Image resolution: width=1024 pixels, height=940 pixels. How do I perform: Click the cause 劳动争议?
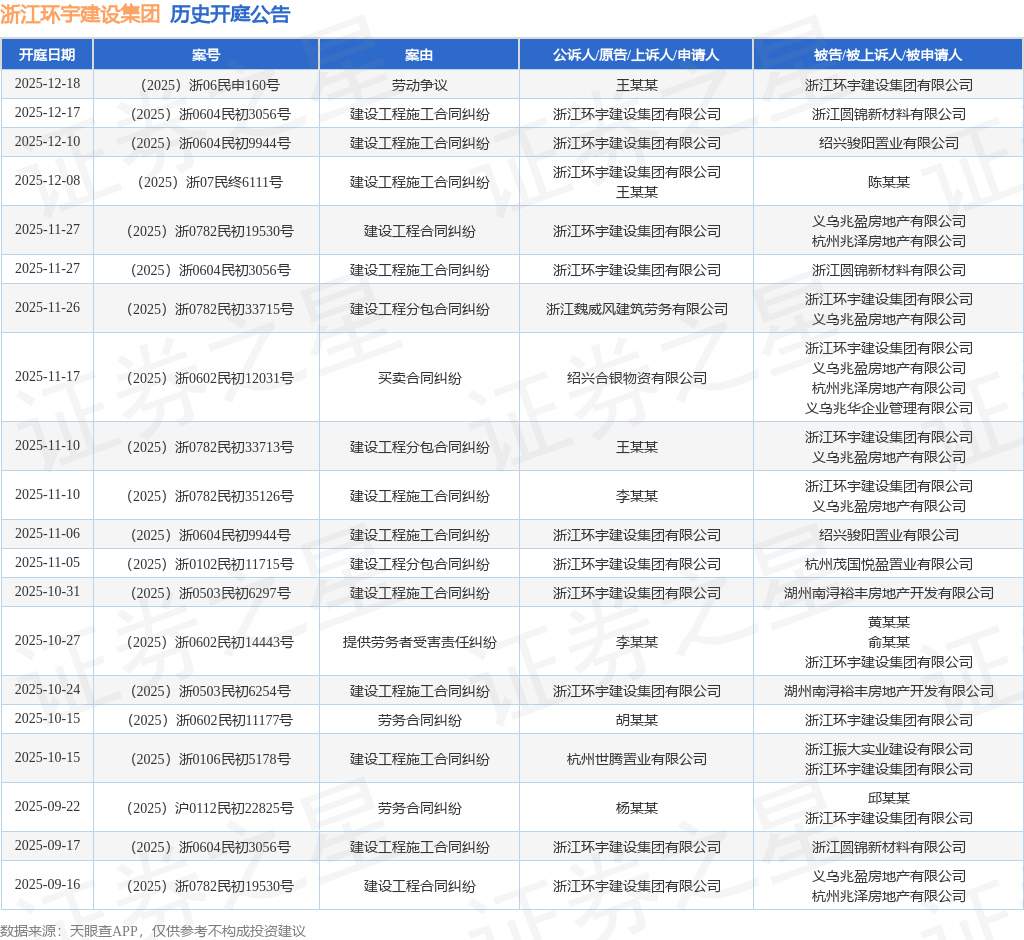419,86
